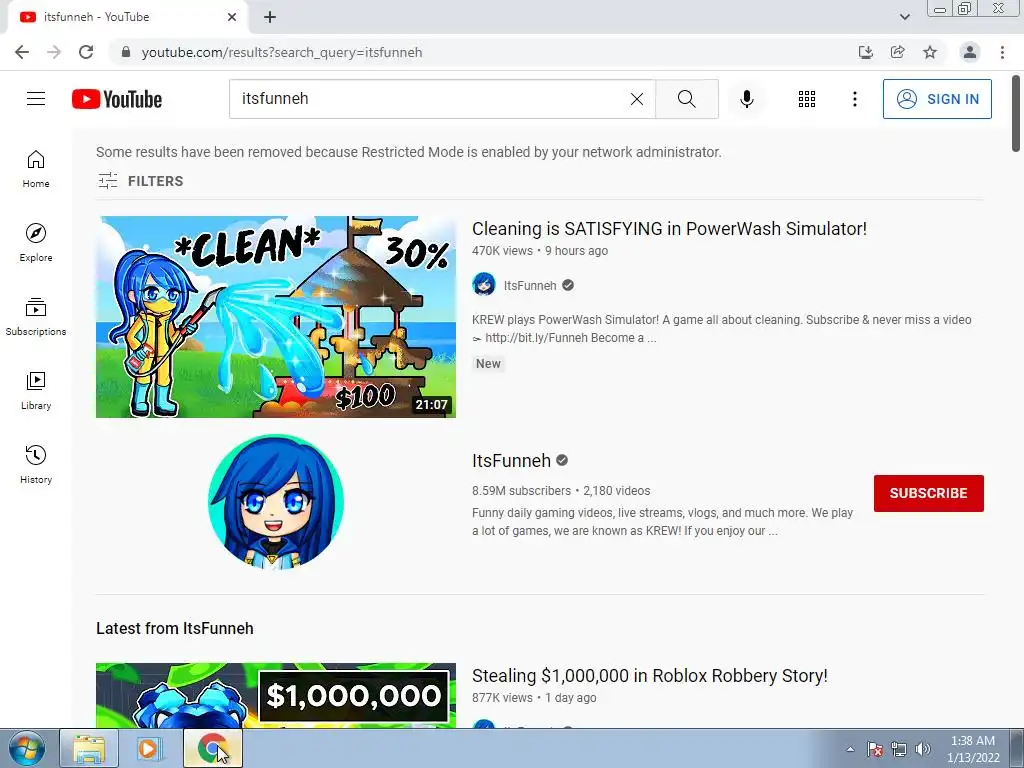
Task: Click the SIGN IN button
Action: [937, 99]
